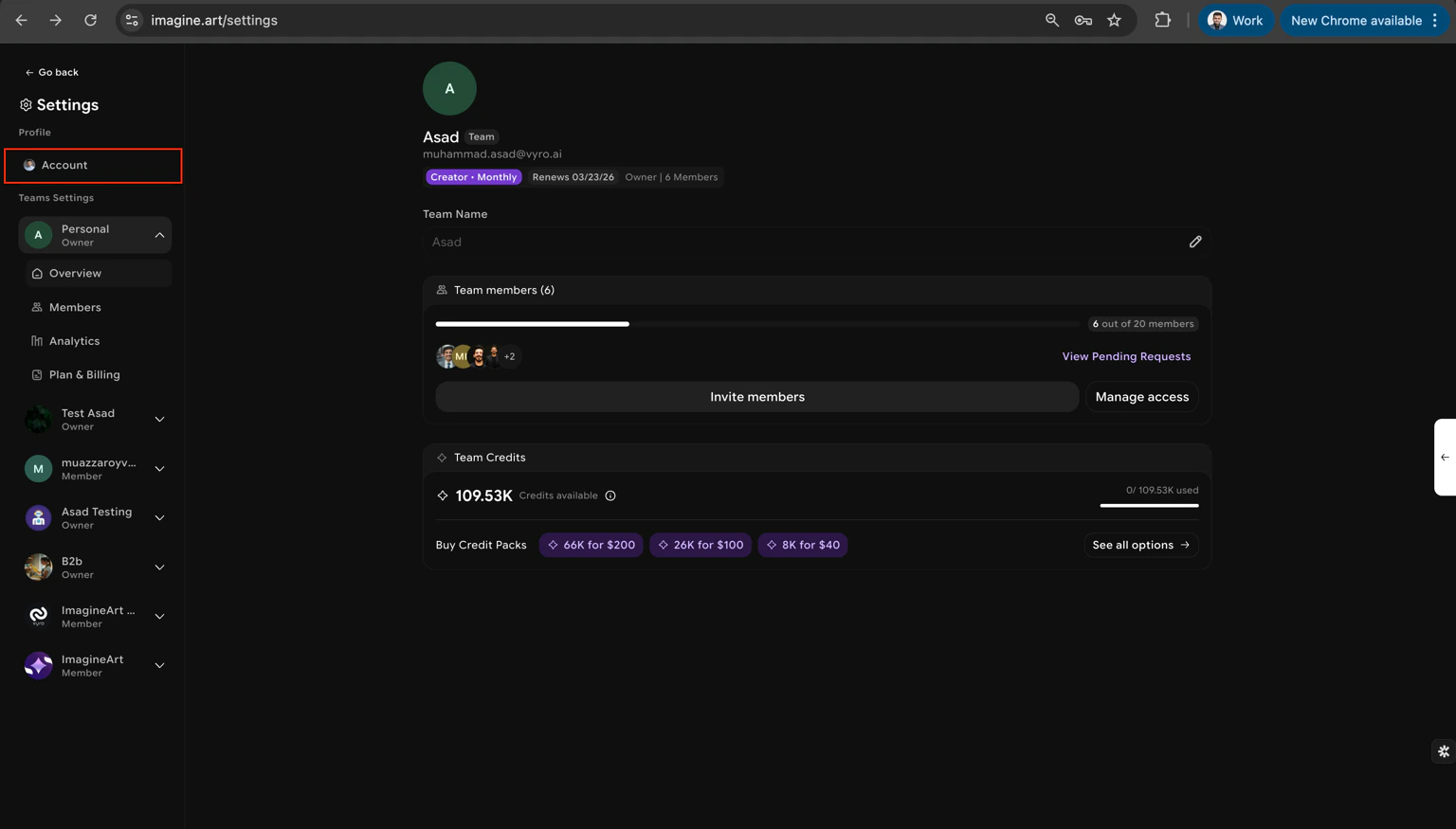Click See all options link
The width and height of the screenshot is (1456, 829).
[x=1141, y=545]
